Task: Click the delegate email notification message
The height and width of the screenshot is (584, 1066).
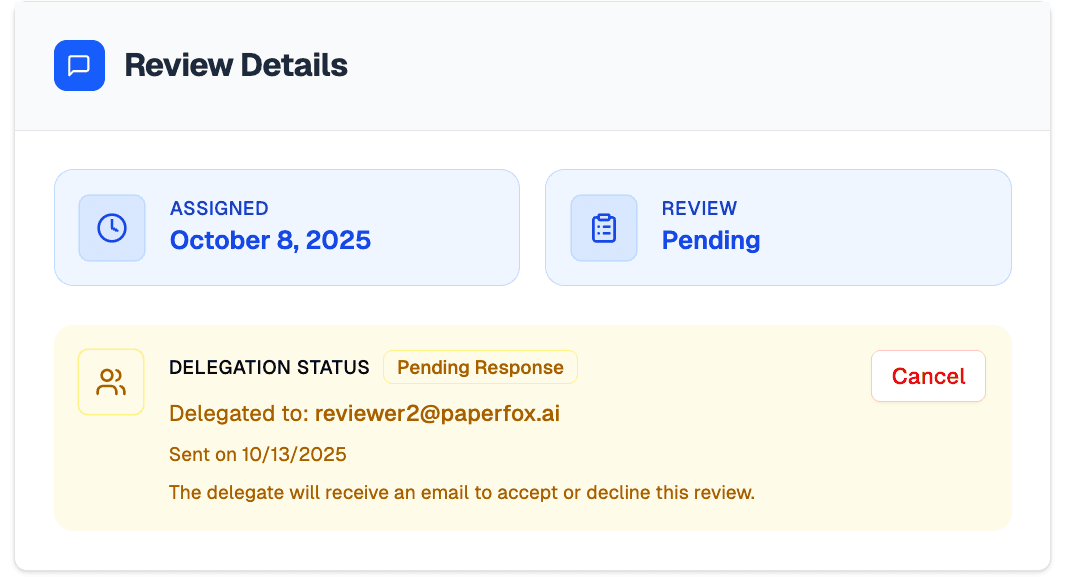Action: point(460,492)
